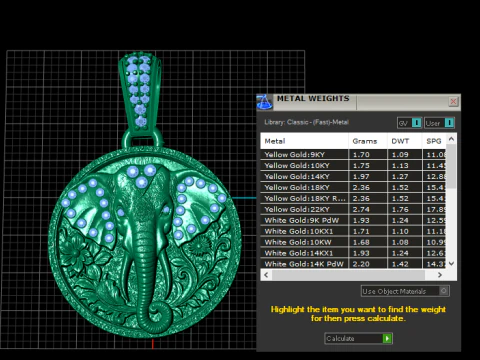Close the Metal Weights panel
Image resolution: width=480 pixels, height=360 pixels.
coord(453,101)
